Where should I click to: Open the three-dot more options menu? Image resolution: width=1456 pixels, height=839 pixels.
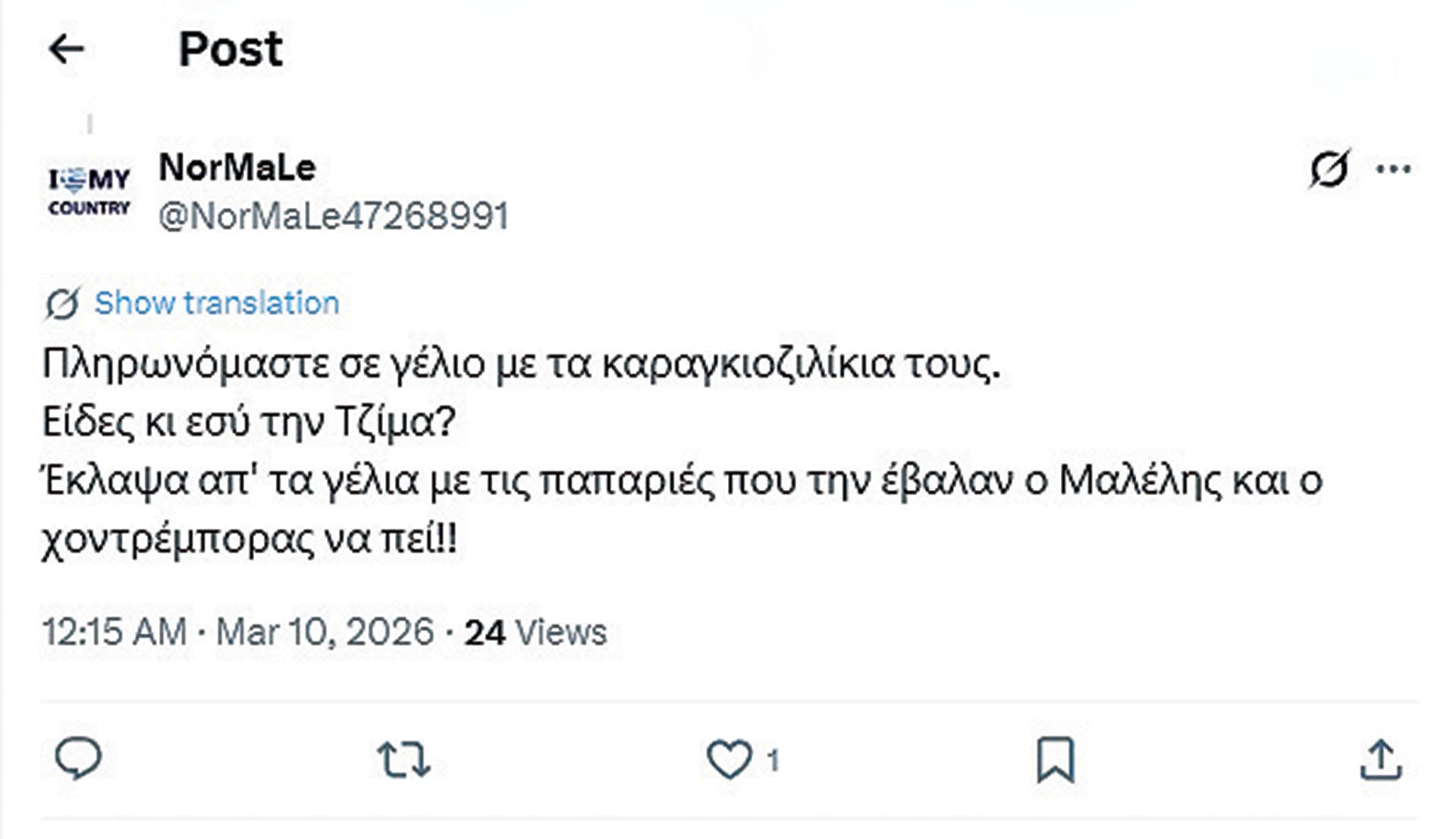1393,168
